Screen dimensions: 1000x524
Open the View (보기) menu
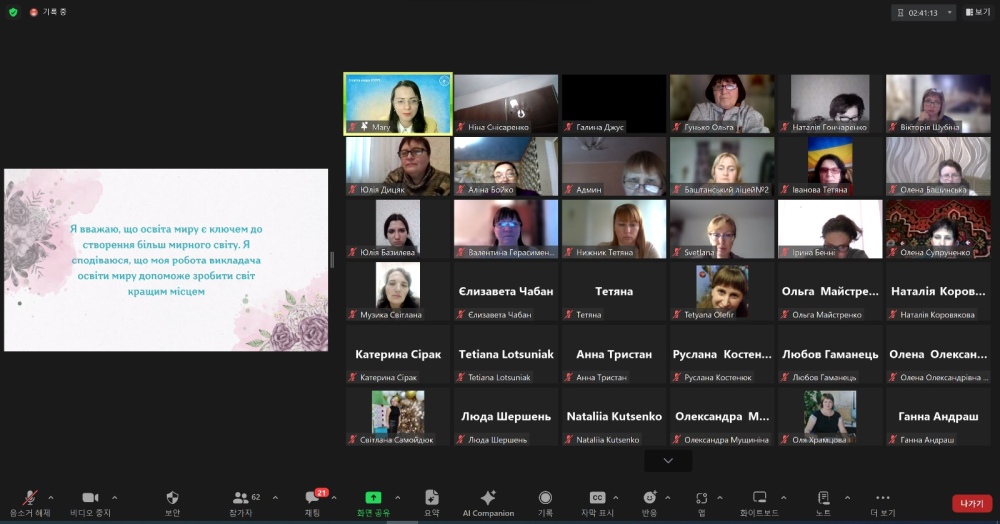pyautogui.click(x=977, y=13)
